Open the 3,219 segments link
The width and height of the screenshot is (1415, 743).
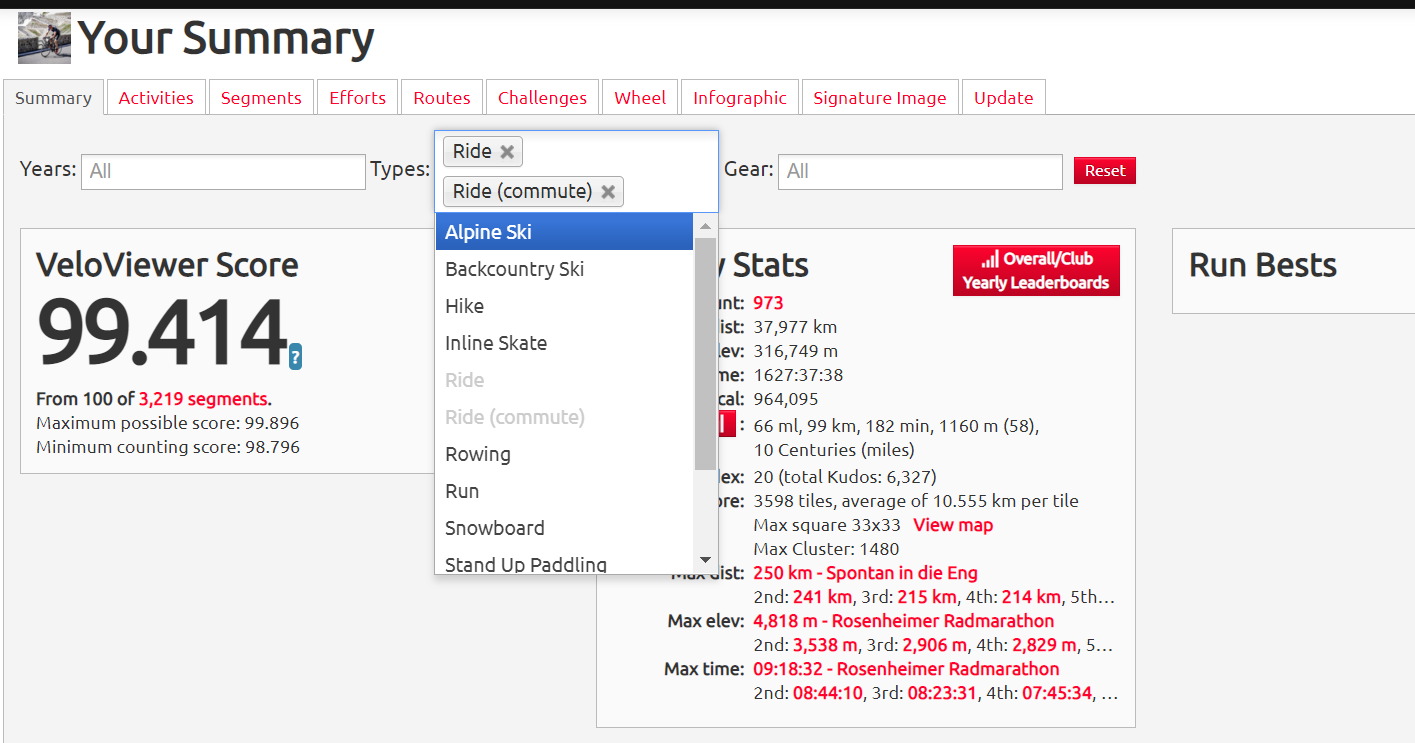[x=203, y=398]
